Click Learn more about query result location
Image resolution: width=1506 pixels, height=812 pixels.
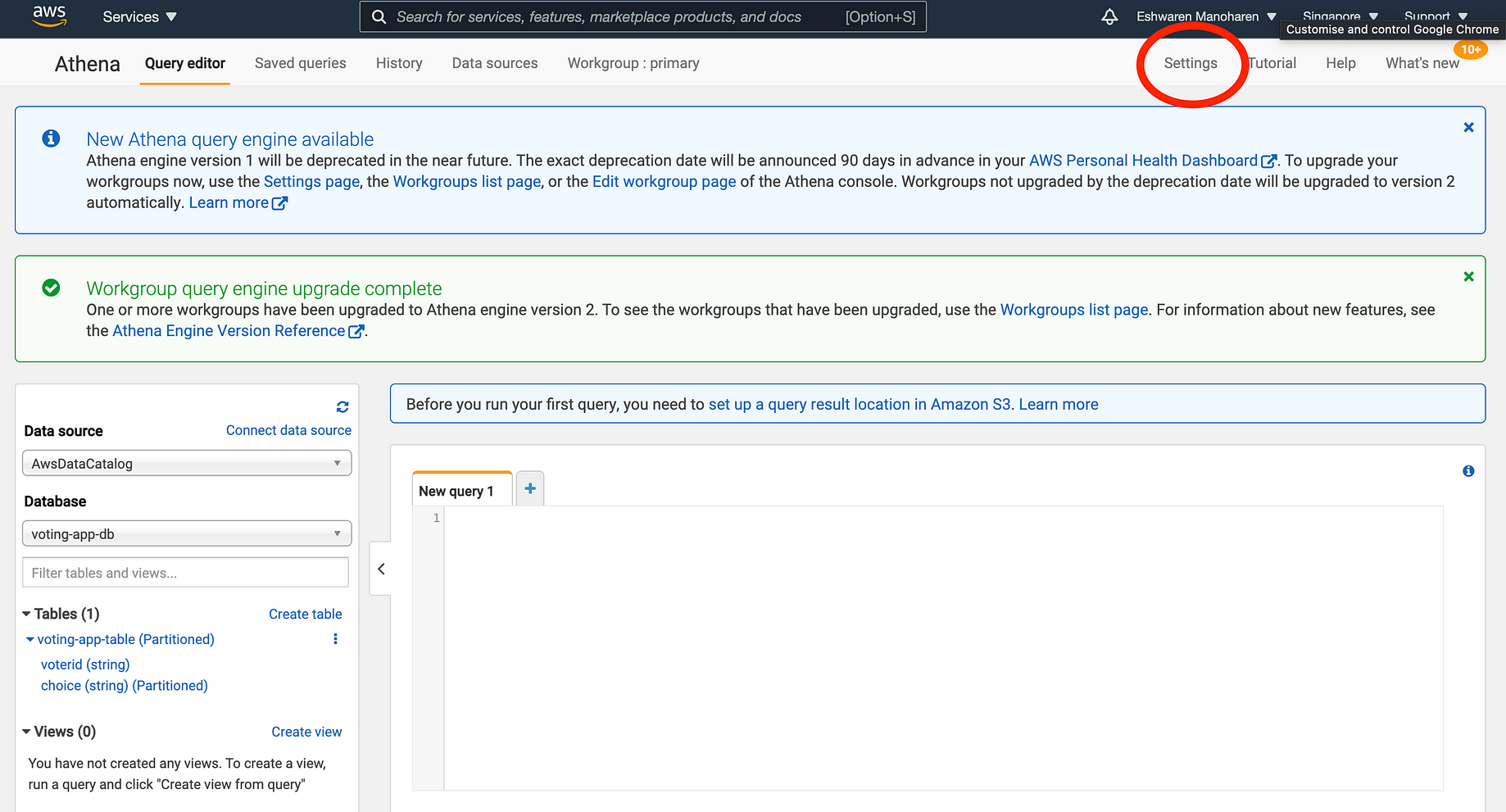pyautogui.click(x=1059, y=404)
